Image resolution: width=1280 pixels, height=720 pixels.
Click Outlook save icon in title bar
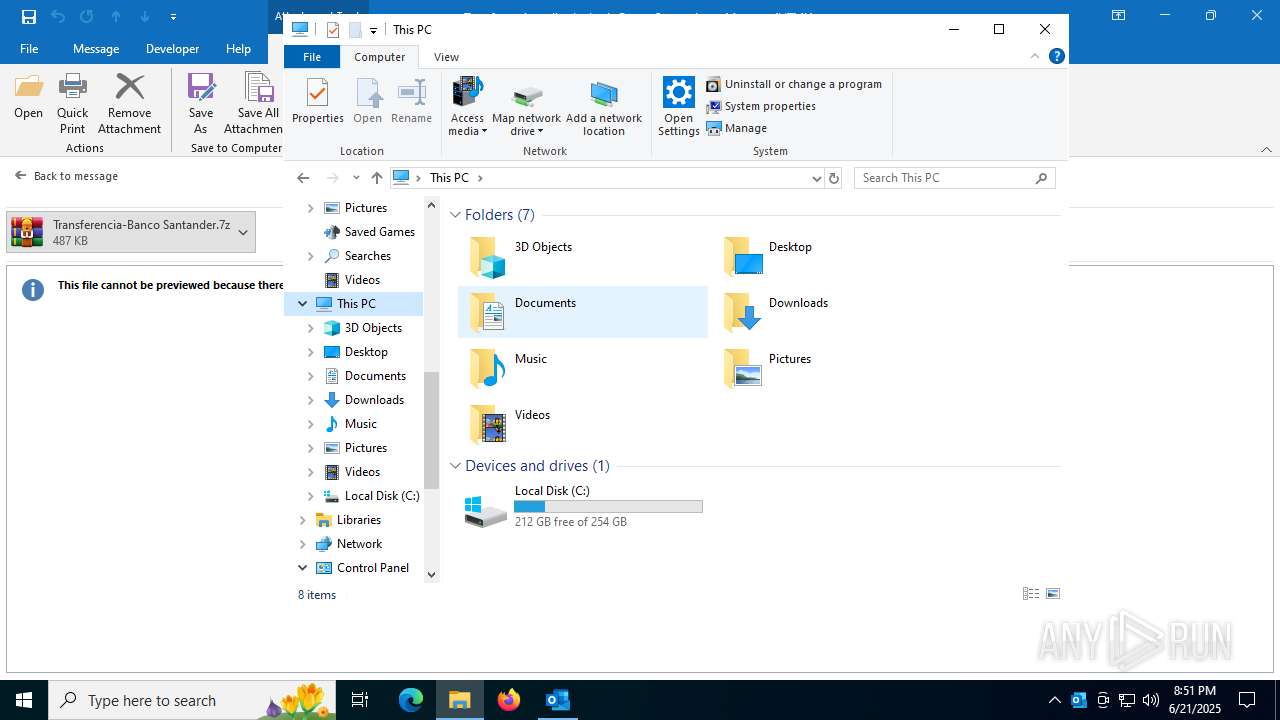click(x=28, y=16)
